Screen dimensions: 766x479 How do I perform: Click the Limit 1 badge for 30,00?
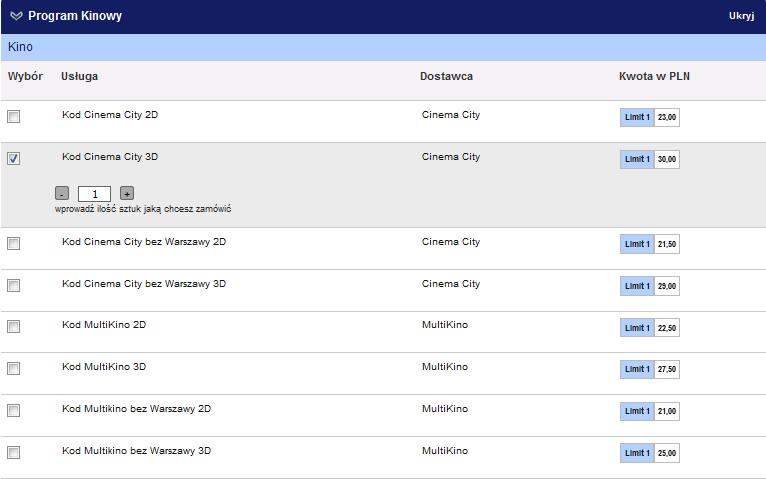[x=637, y=159]
